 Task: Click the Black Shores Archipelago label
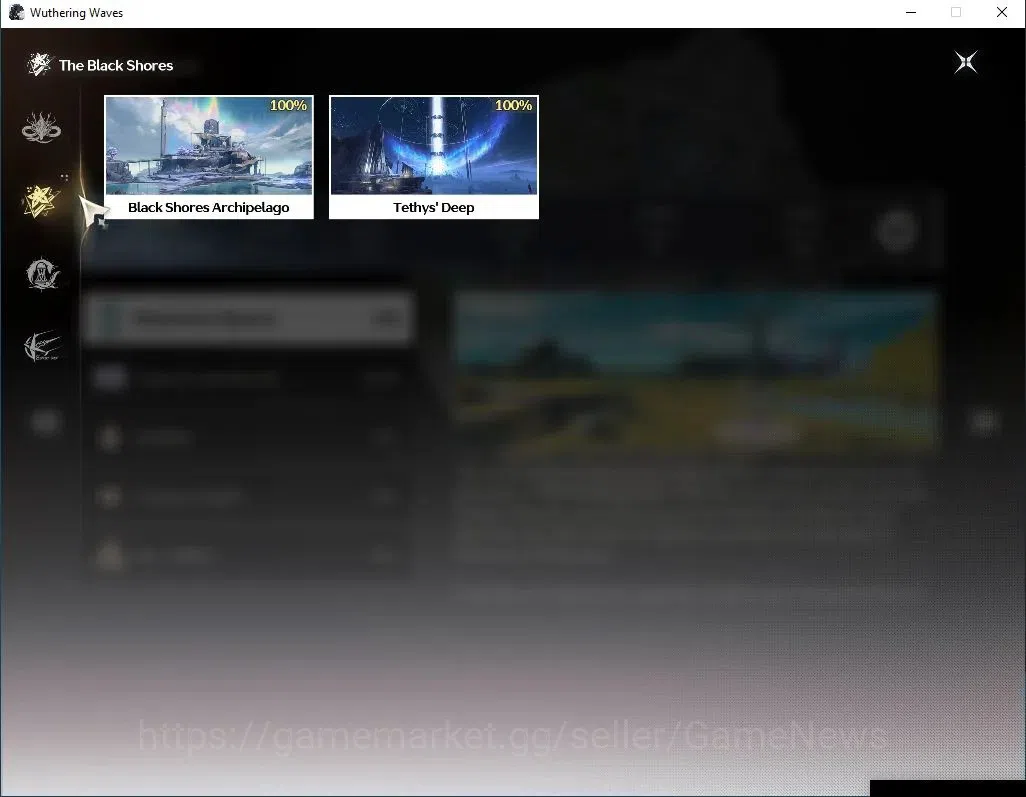pyautogui.click(x=209, y=207)
